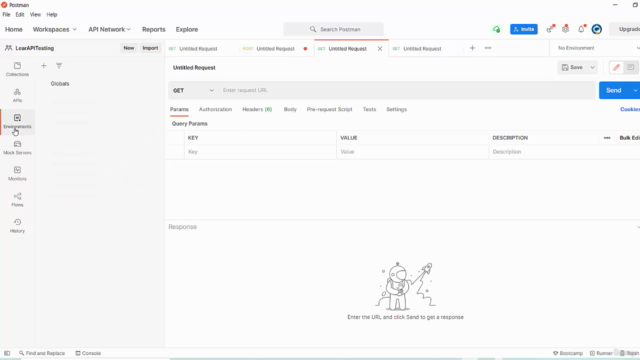Open Trash in the status bar
Screen dimensions: 640x360
pos(629,353)
